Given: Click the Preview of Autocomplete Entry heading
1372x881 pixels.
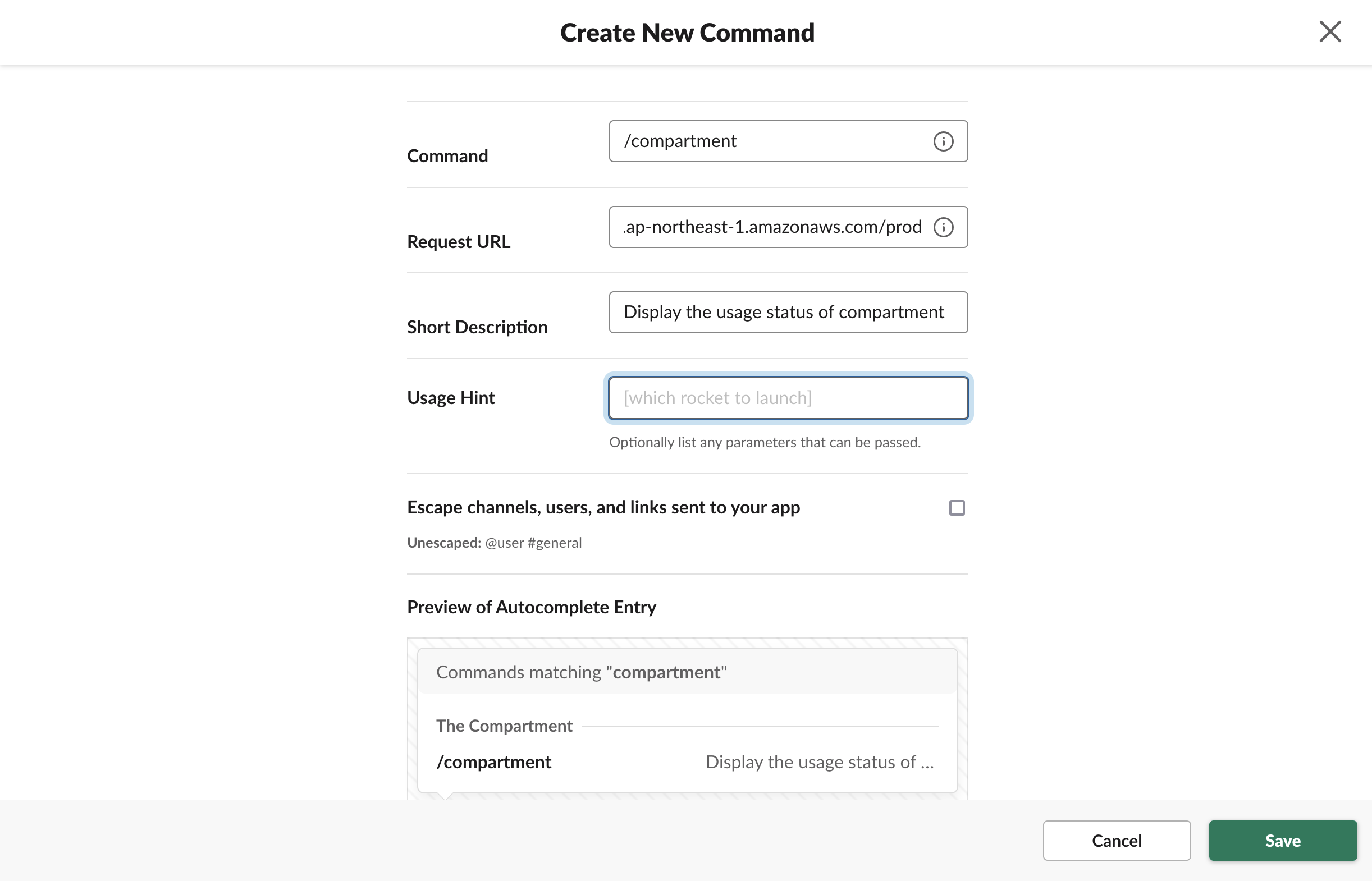Looking at the screenshot, I should click(x=531, y=607).
